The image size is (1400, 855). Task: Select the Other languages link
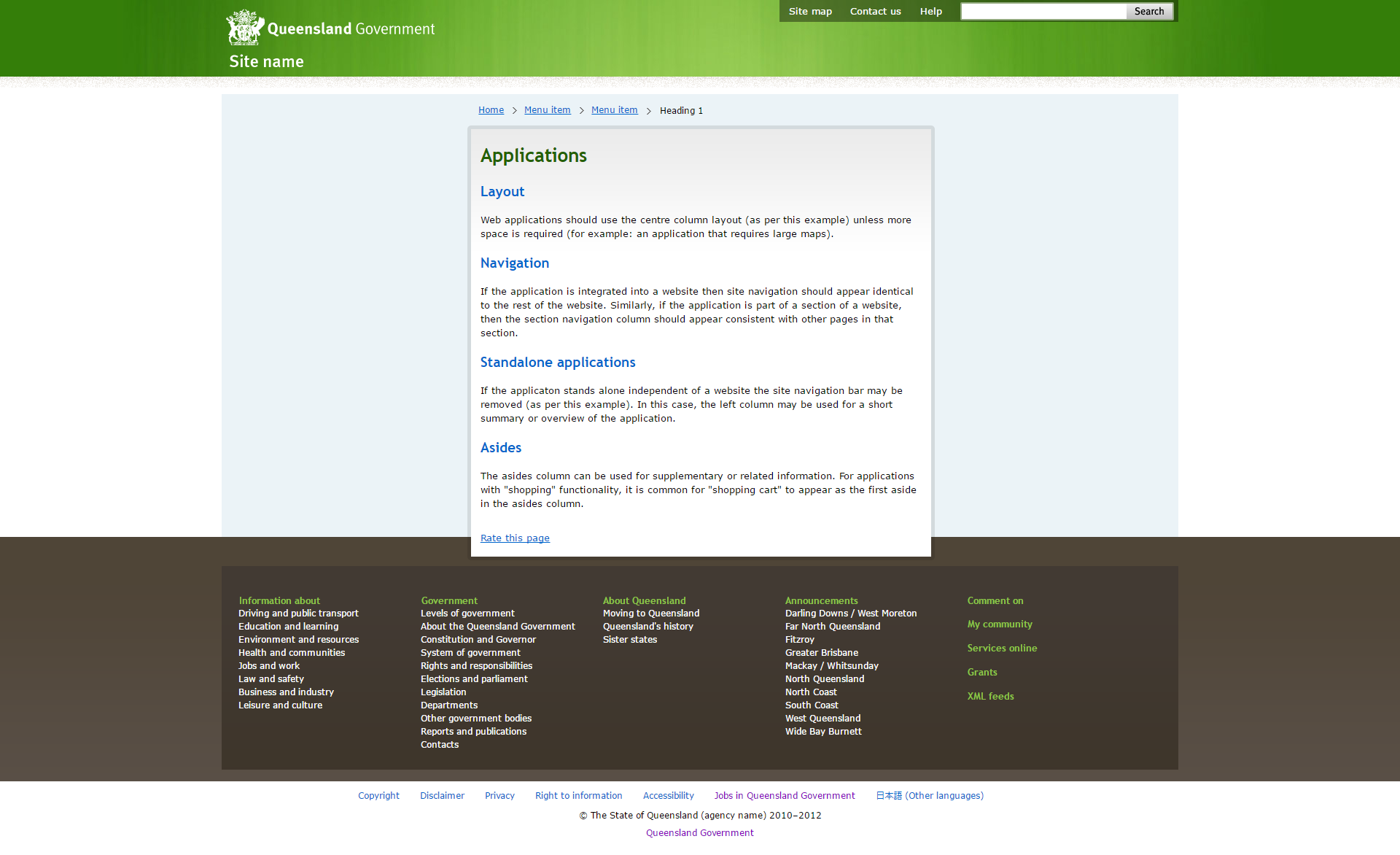[x=930, y=796]
